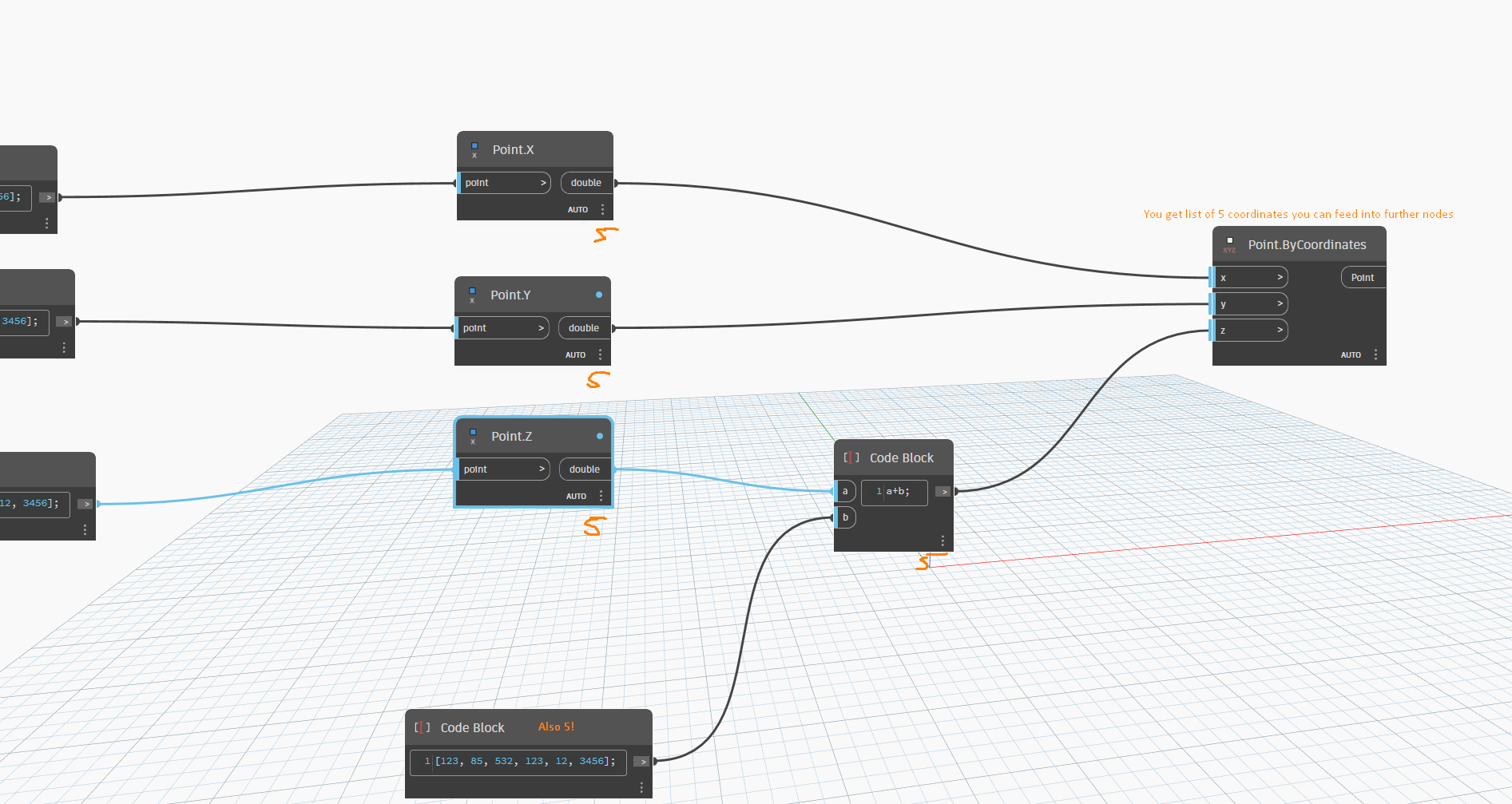Click the three-dot icon on the a+b Code Block
The image size is (1512, 804).
[x=943, y=541]
